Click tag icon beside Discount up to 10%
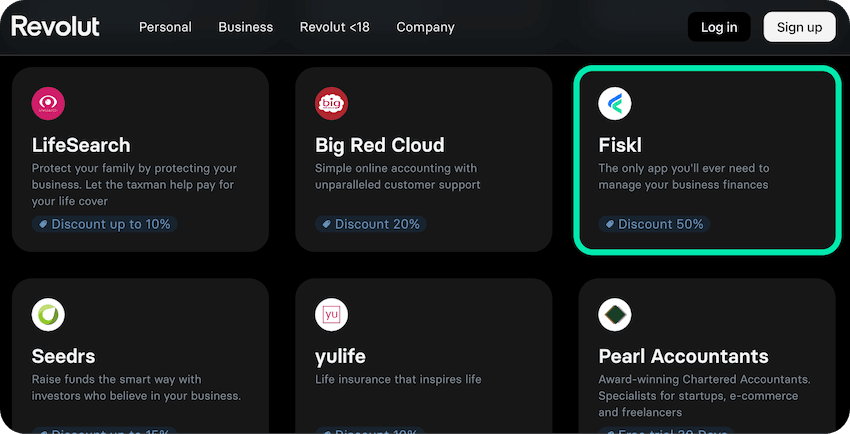 [43, 224]
